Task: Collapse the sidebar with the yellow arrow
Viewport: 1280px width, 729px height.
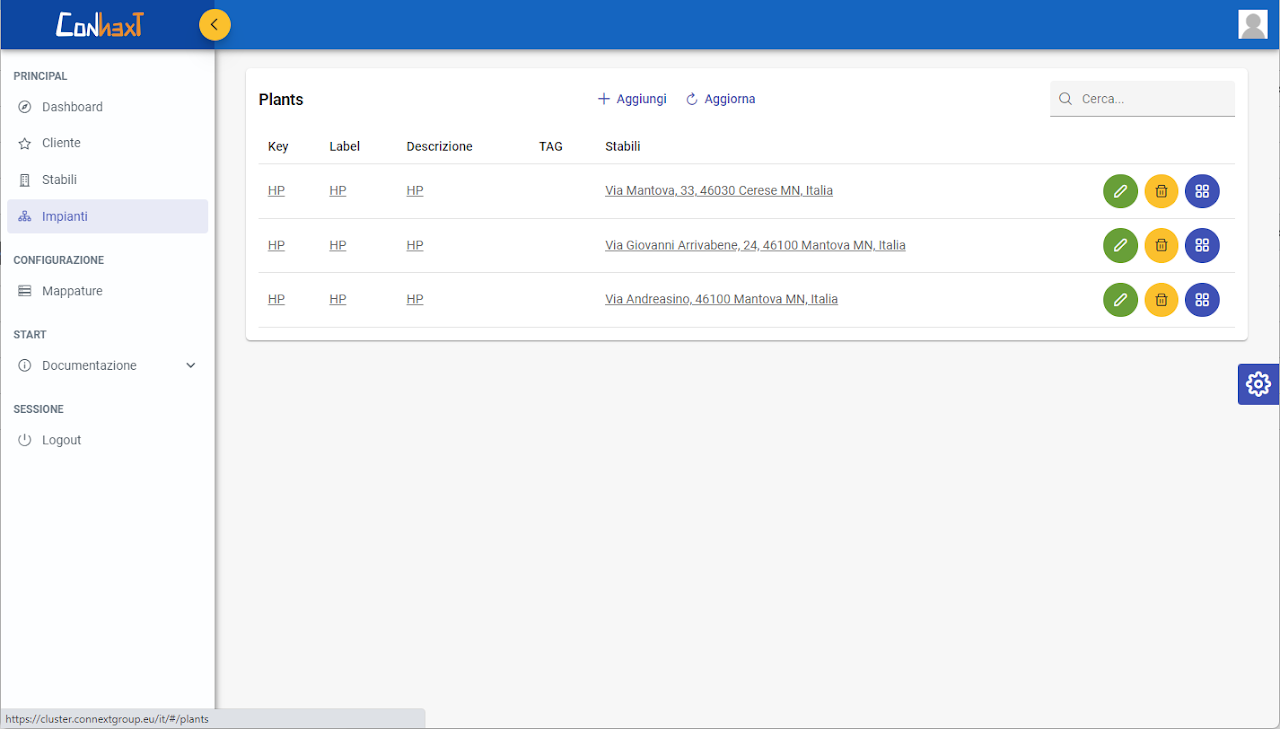Action: click(215, 24)
